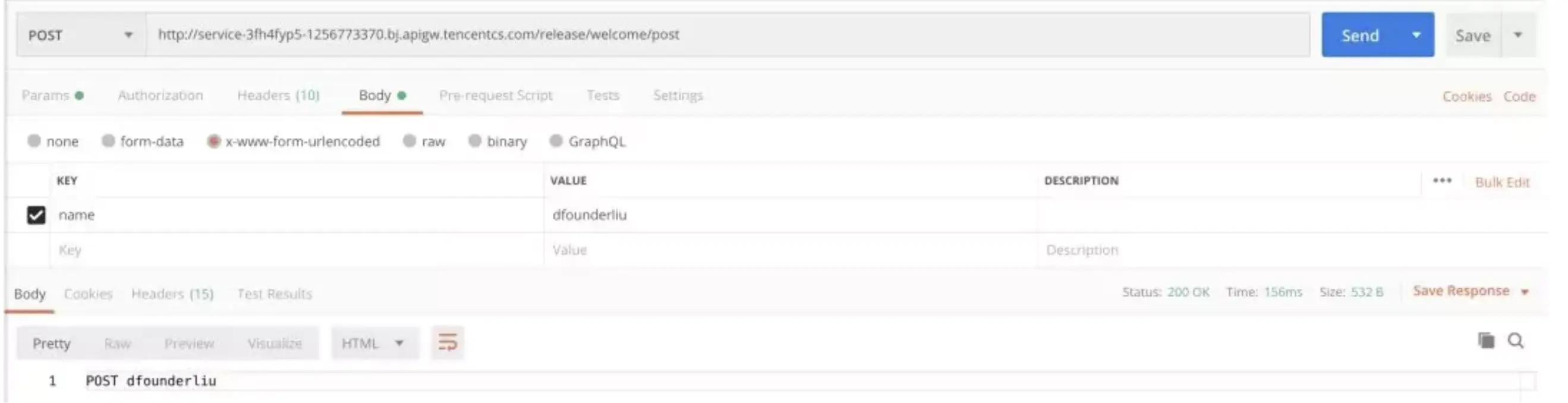Open the request Headers (10) tab
1568x403 pixels.
point(278,96)
